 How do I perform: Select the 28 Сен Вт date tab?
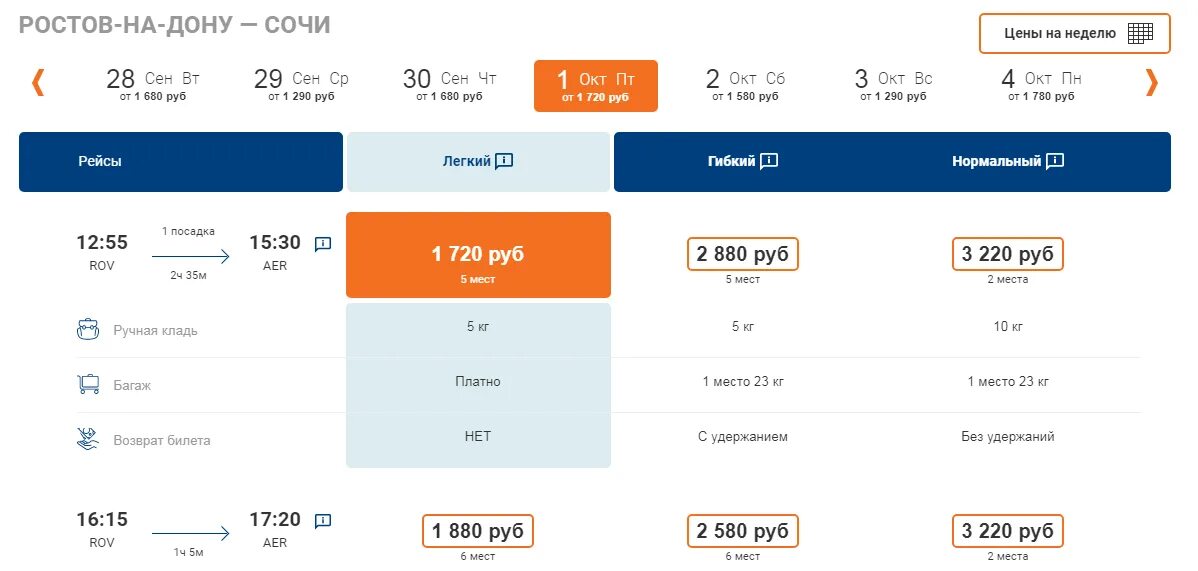153,84
